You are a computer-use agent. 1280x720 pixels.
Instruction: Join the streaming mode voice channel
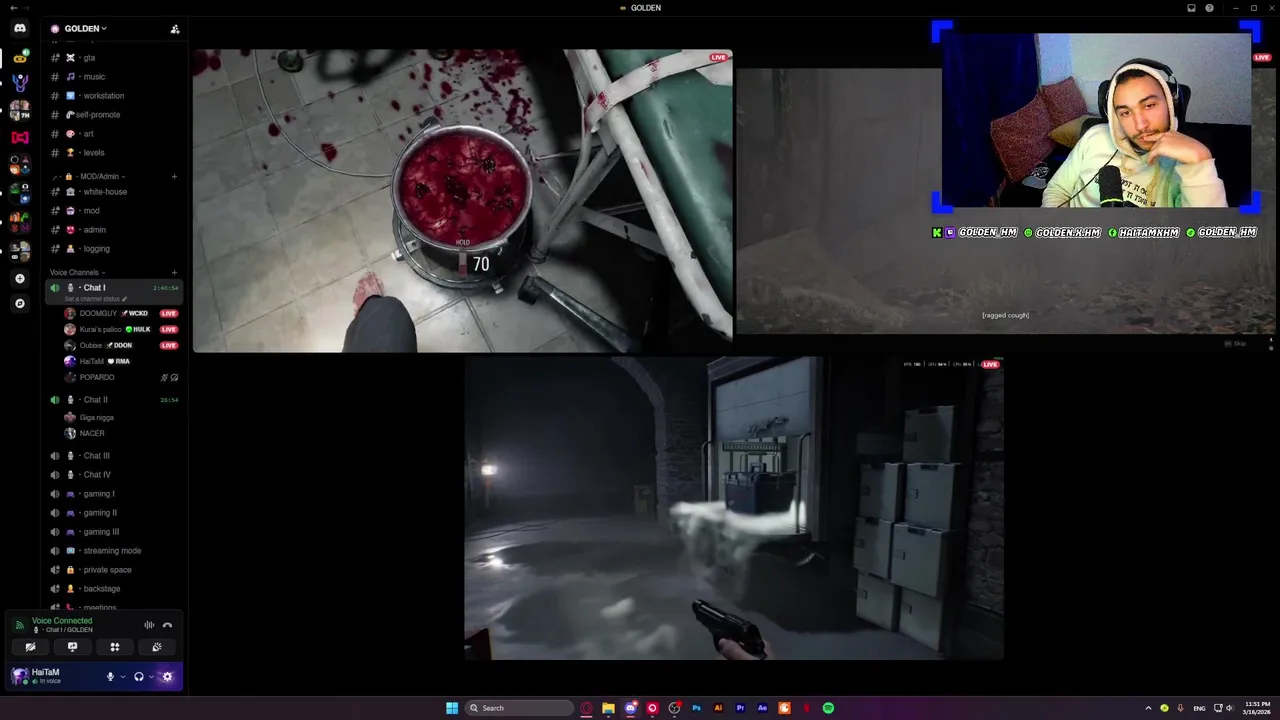(113, 551)
